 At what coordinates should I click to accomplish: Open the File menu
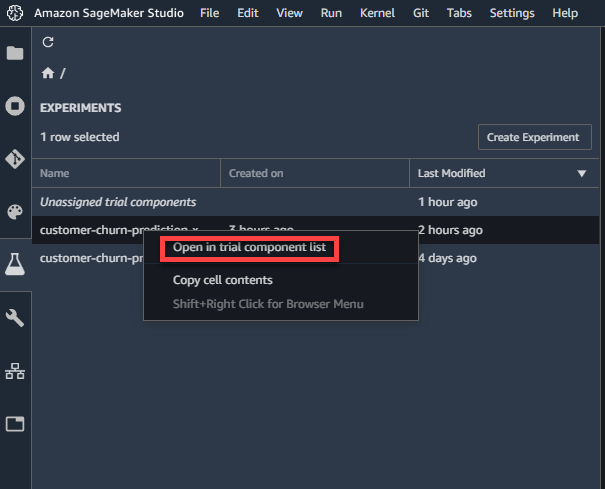(x=210, y=13)
